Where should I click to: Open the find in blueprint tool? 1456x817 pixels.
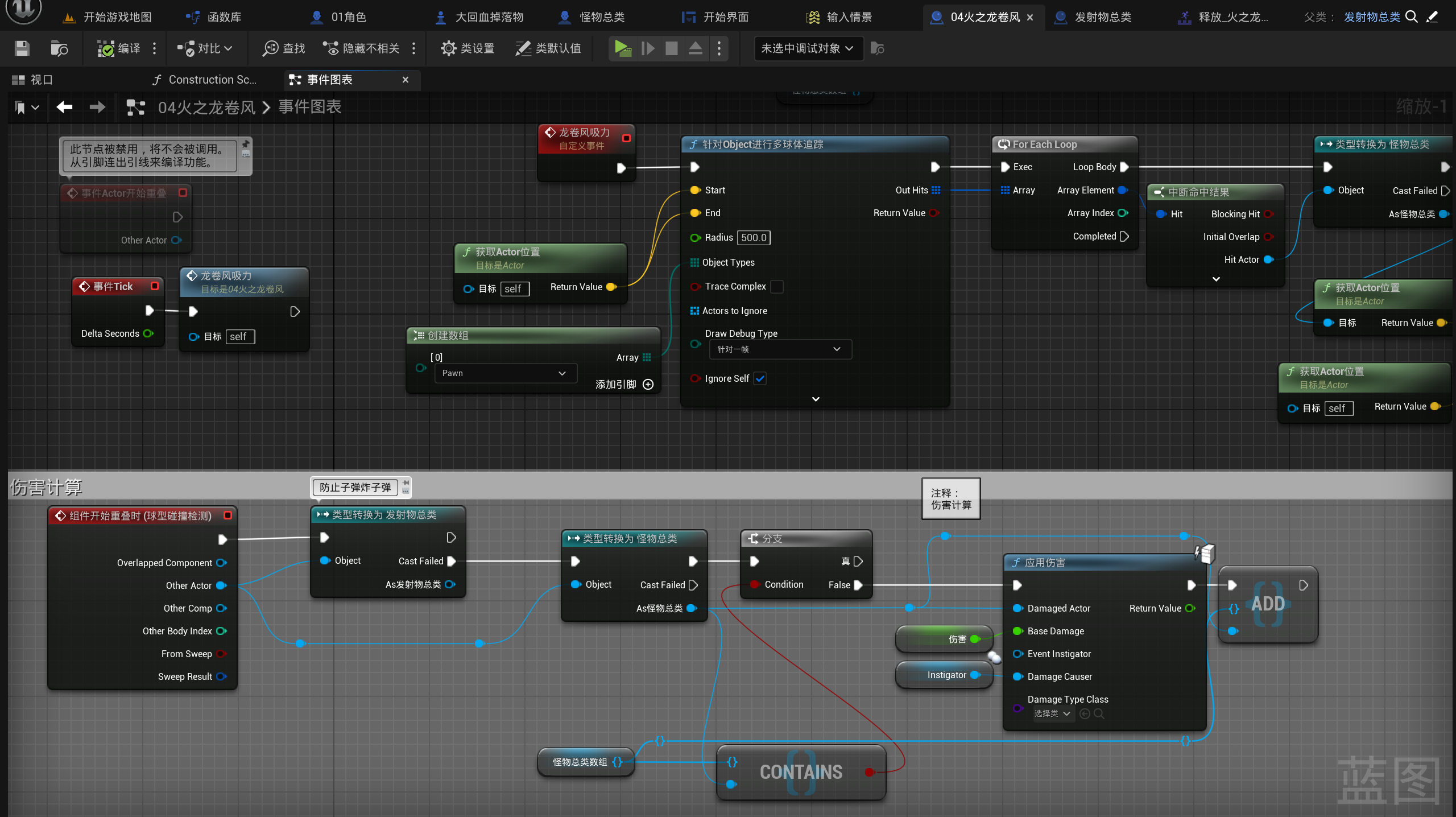283,48
